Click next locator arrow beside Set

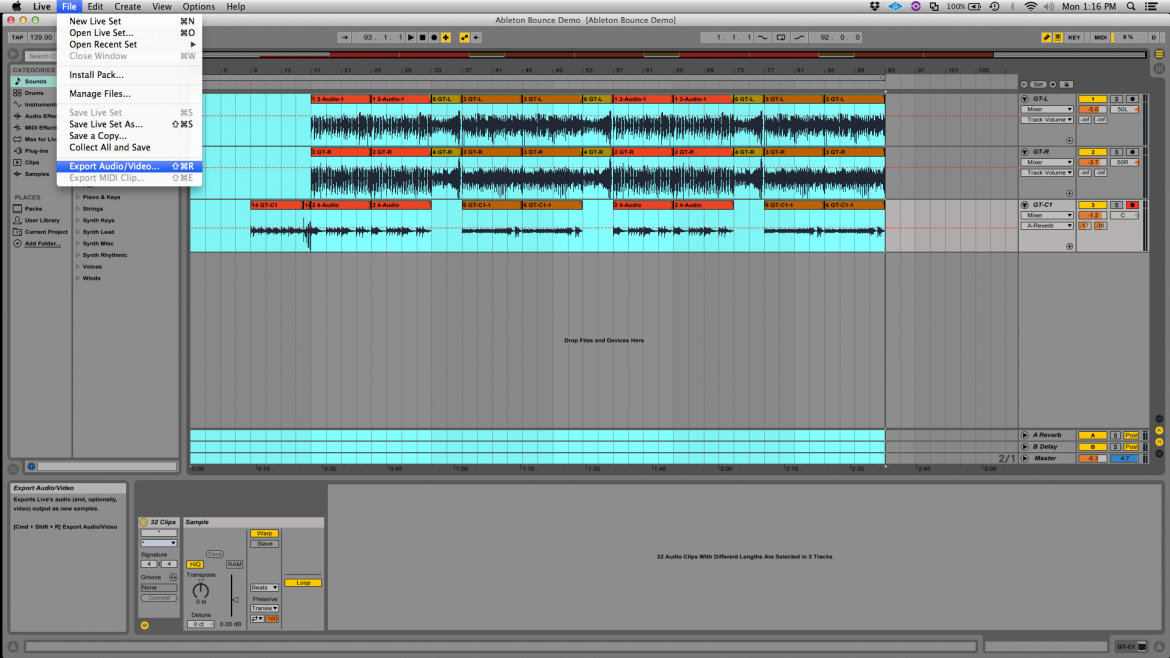(1053, 84)
